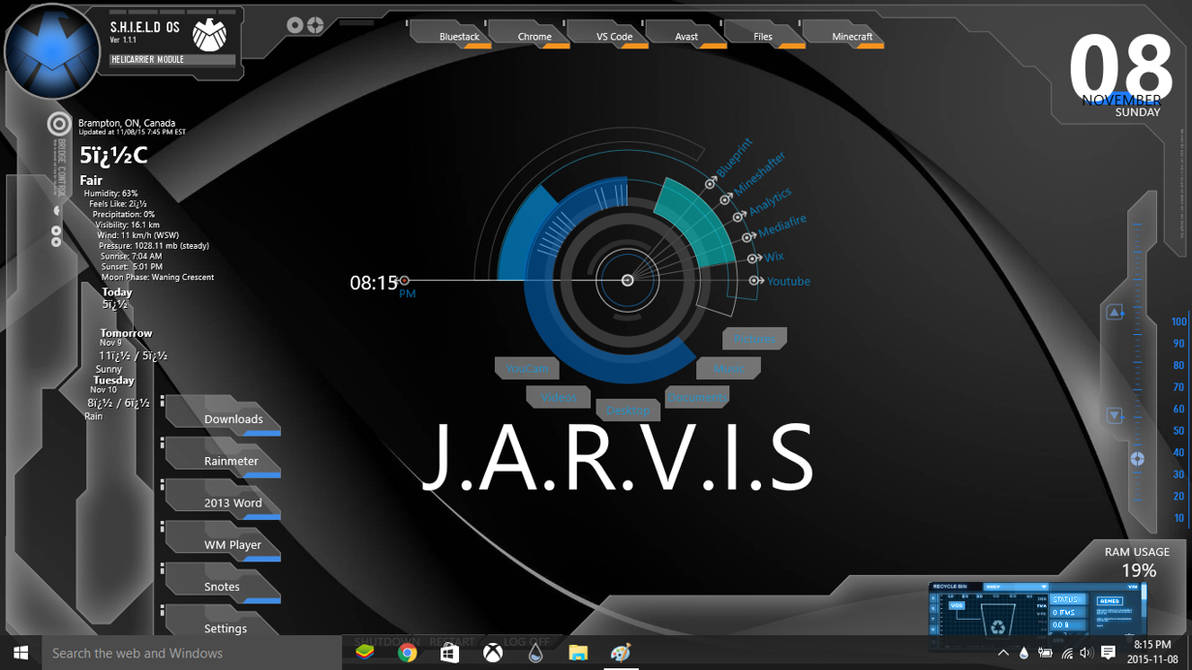The image size is (1192, 670).
Task: Click the target icon next to Blueprint
Action: click(710, 183)
